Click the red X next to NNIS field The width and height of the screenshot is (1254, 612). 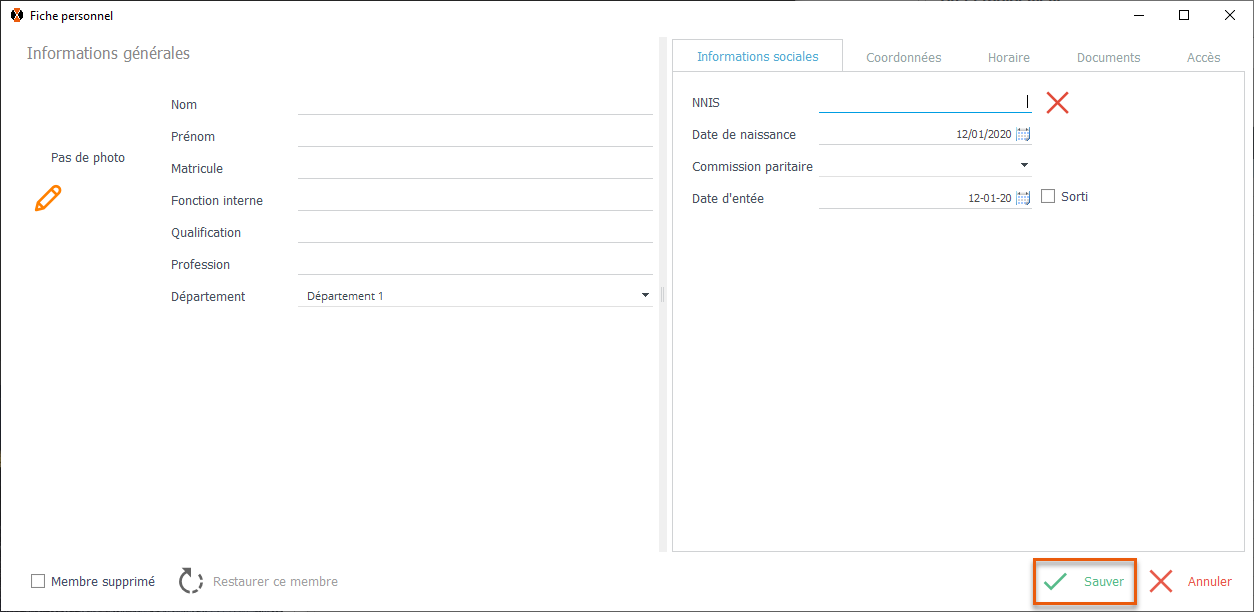pyautogui.click(x=1057, y=102)
